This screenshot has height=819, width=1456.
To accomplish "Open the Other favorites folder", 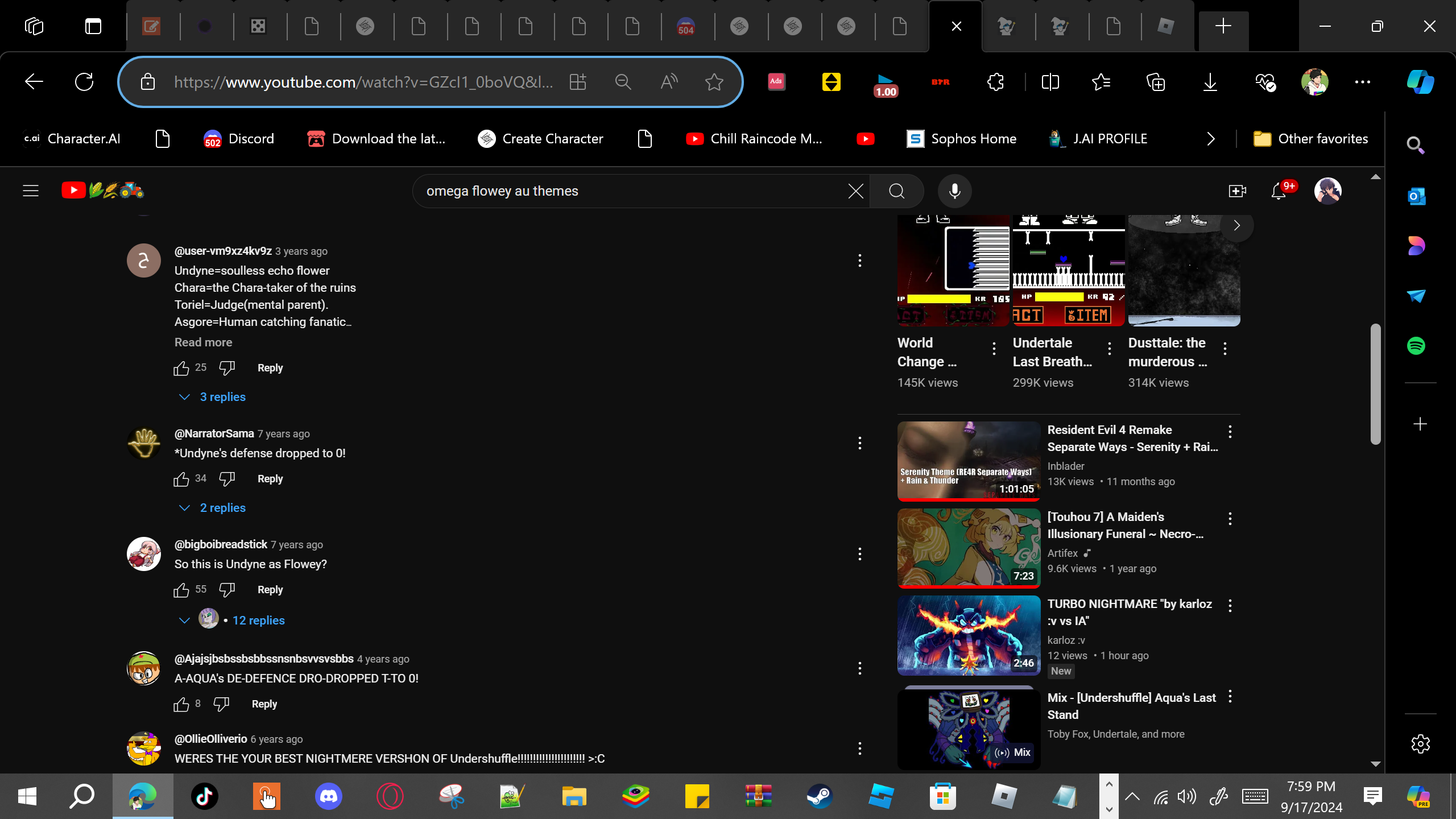I will pyautogui.click(x=1311, y=139).
